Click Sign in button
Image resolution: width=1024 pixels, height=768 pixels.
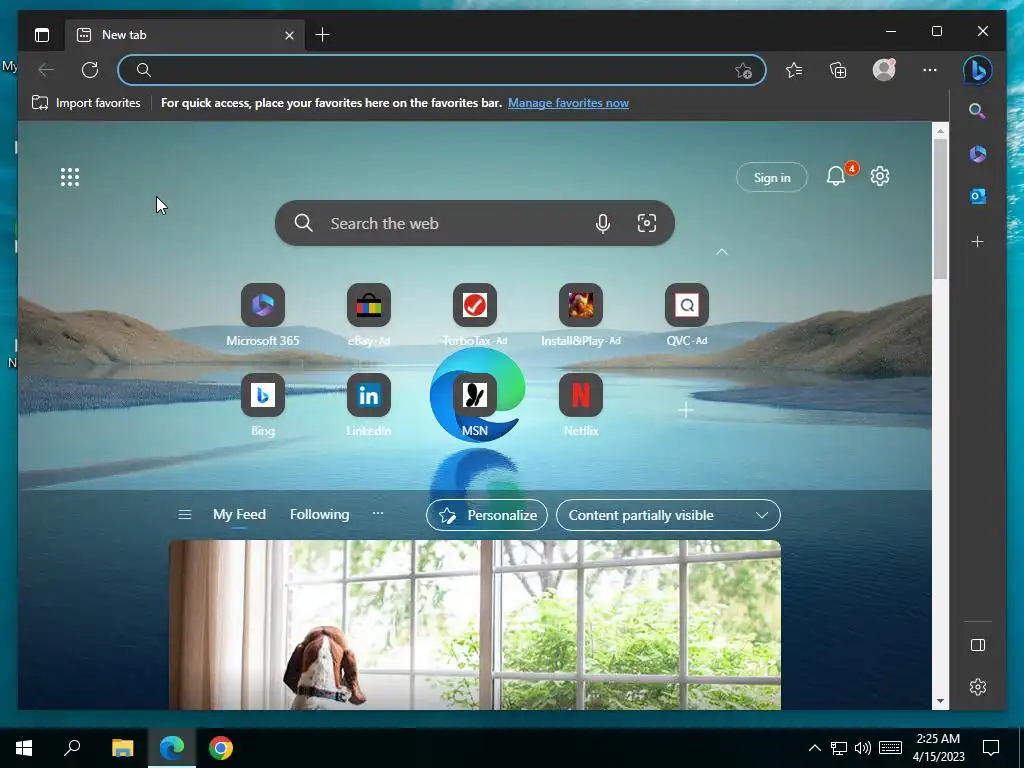click(772, 178)
